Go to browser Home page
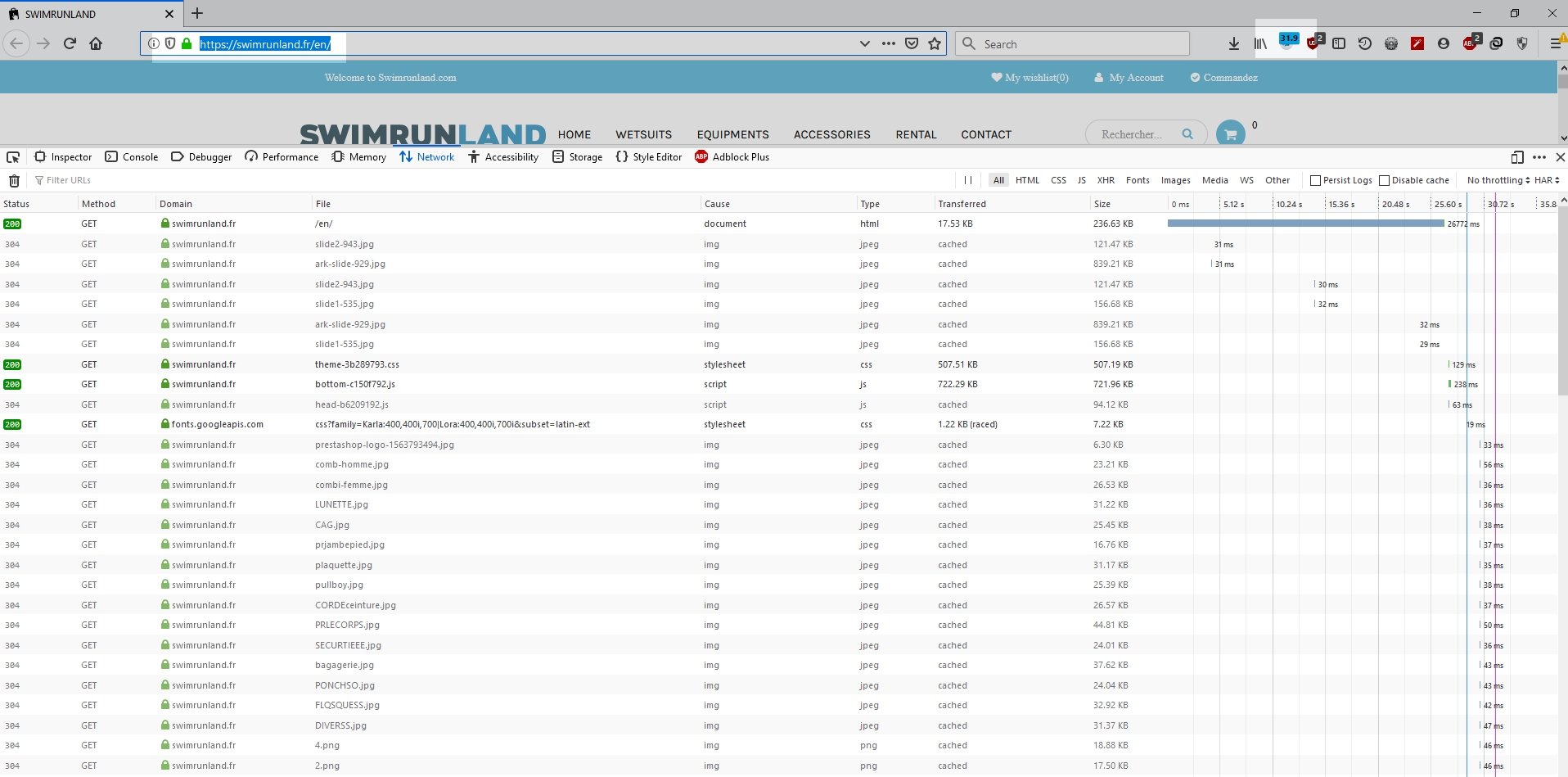This screenshot has width=1568, height=777. [x=96, y=43]
